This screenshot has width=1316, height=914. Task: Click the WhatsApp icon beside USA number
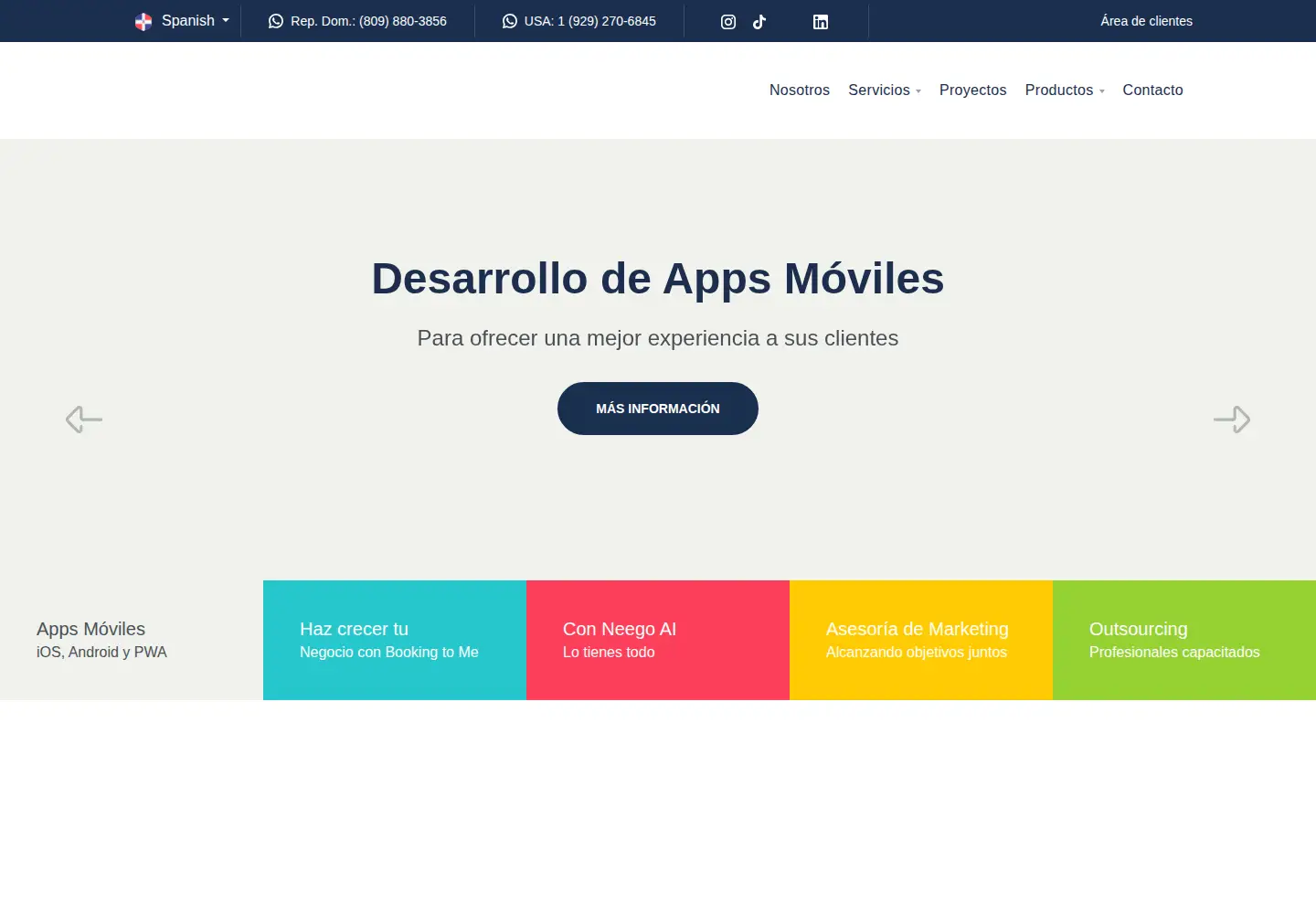[x=510, y=21]
